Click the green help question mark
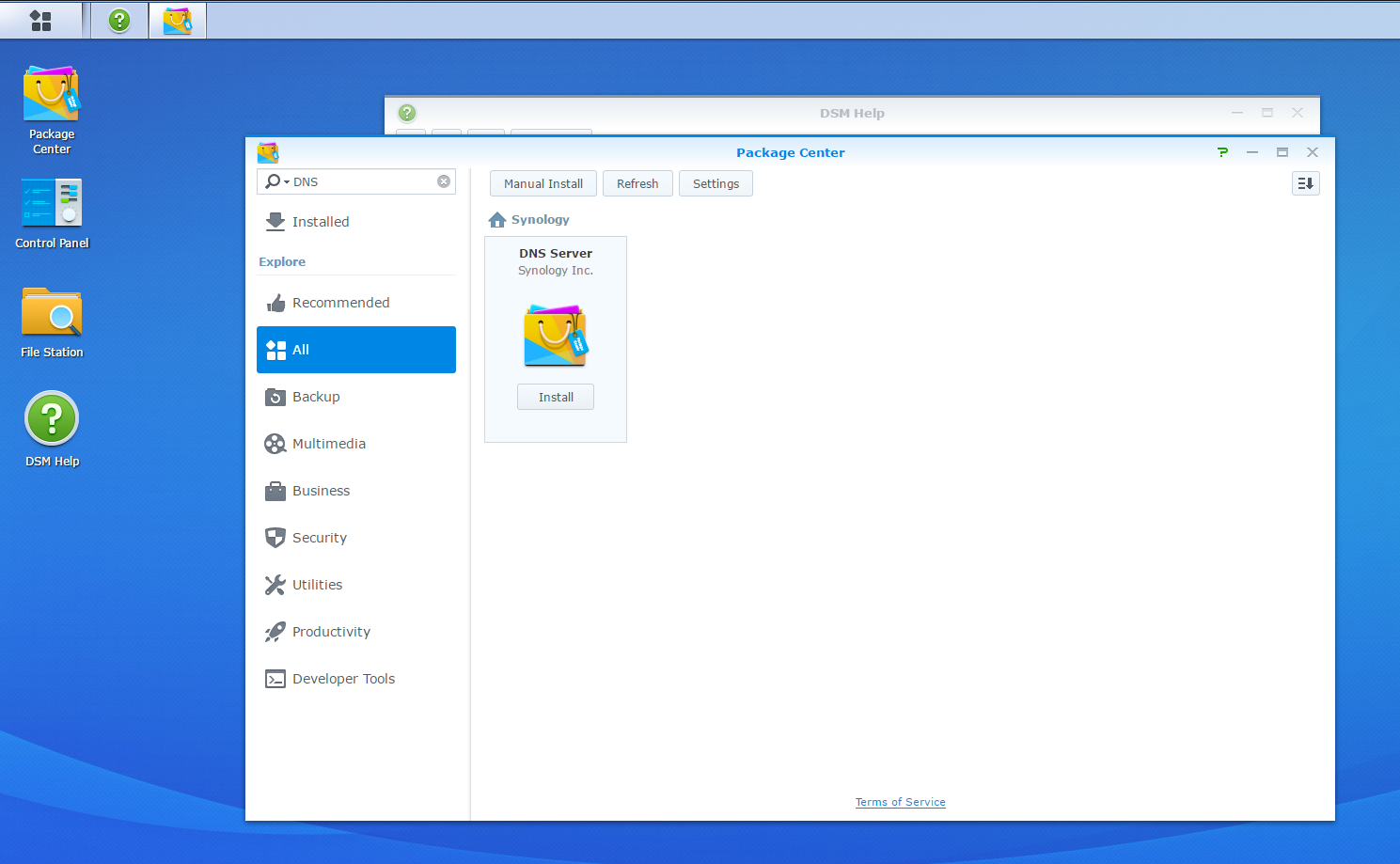This screenshot has width=1400, height=864. pyautogui.click(x=1222, y=152)
